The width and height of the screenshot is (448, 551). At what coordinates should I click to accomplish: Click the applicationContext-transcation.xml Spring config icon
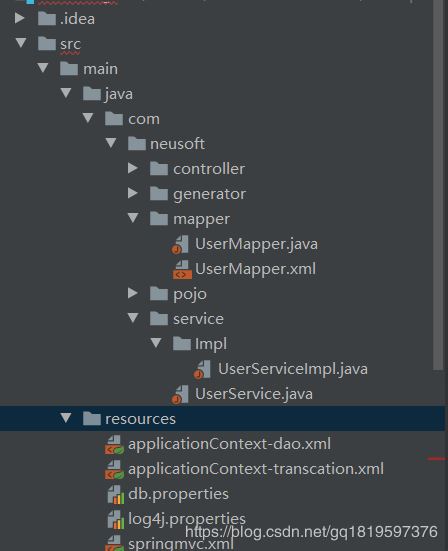pos(114,469)
